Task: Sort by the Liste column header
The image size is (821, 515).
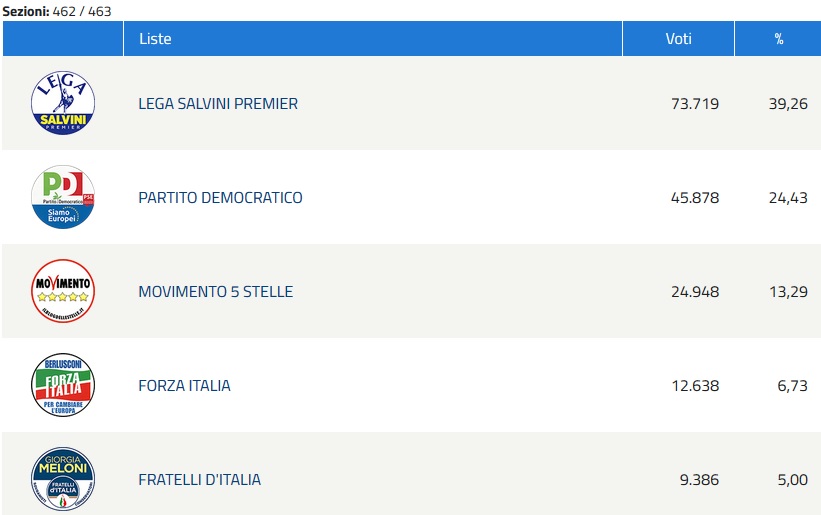Action: [155, 39]
